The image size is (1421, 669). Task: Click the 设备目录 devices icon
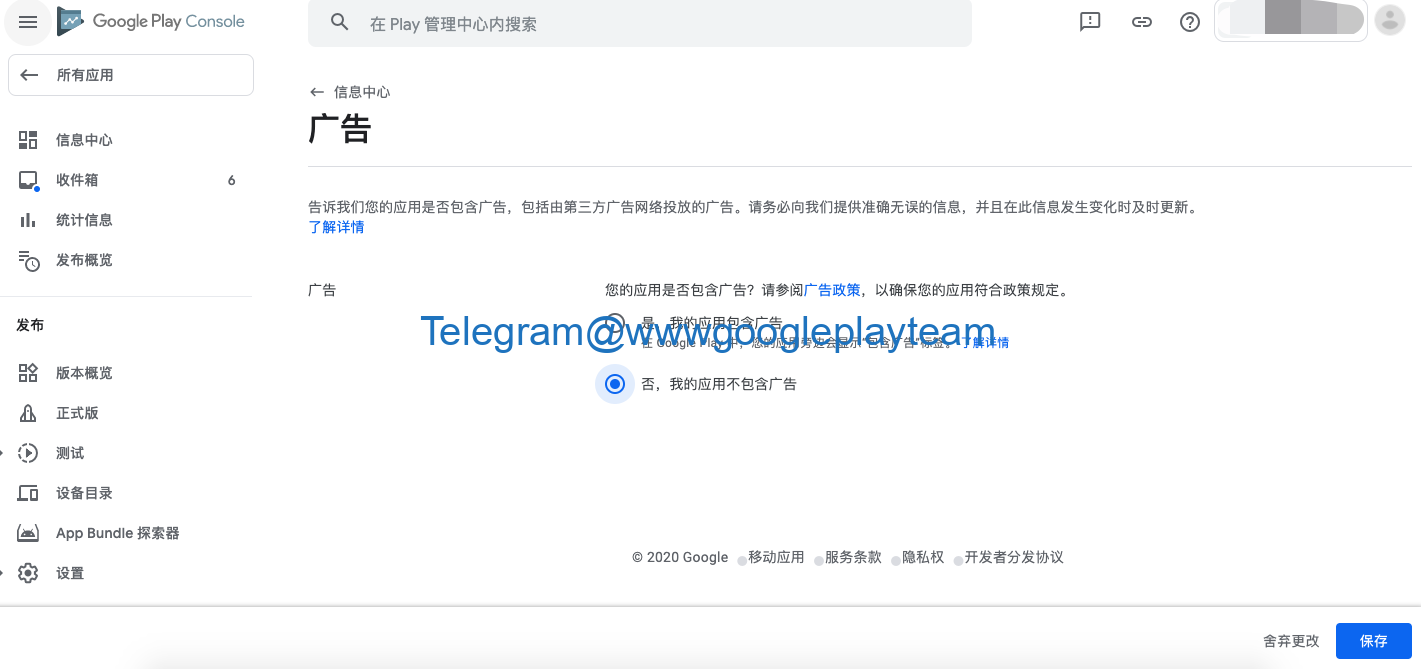28,493
